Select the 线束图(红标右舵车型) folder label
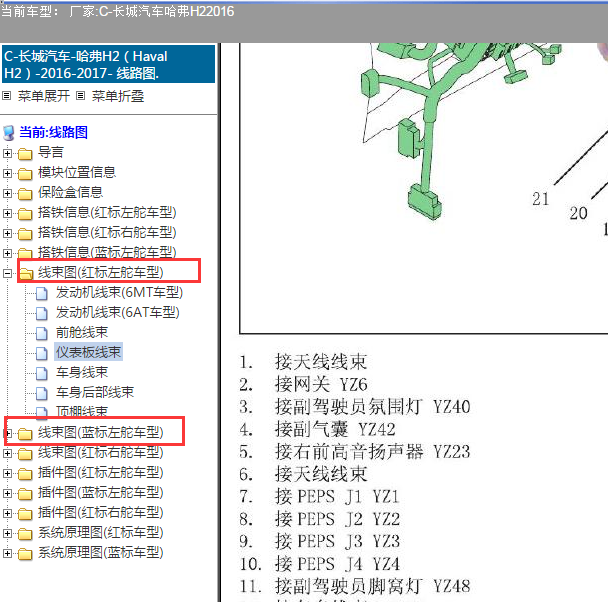Viewport: 608px width, 602px height. click(100, 452)
